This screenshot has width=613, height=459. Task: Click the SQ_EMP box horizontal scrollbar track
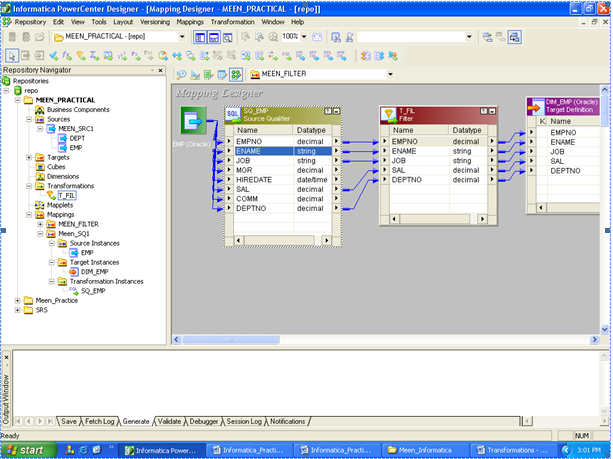280,240
